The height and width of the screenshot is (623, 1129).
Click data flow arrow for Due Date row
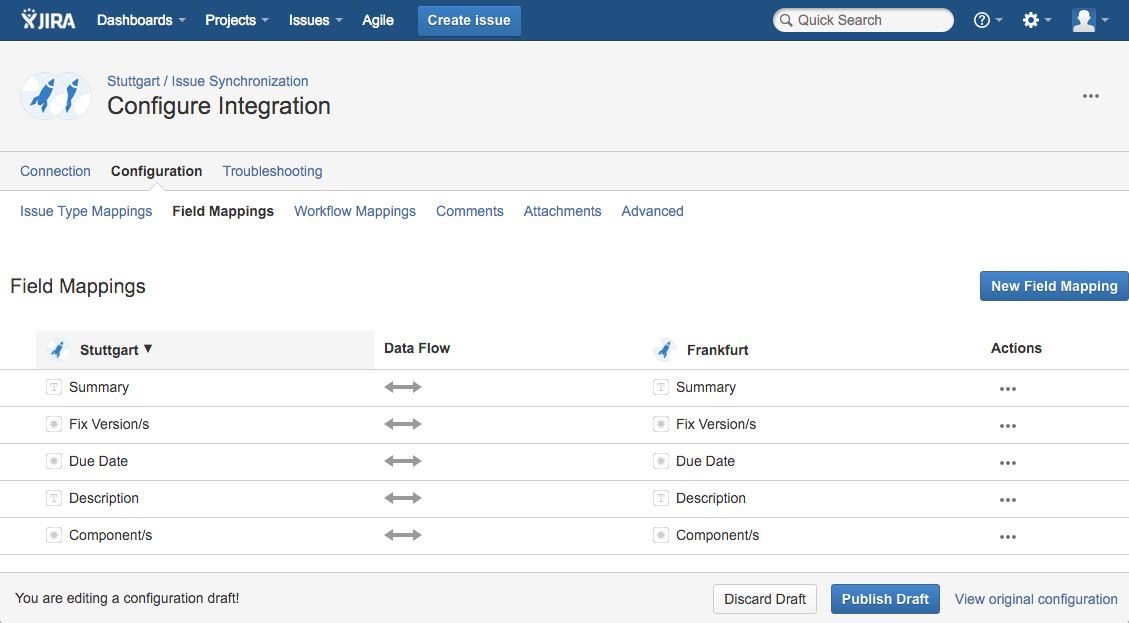(402, 461)
